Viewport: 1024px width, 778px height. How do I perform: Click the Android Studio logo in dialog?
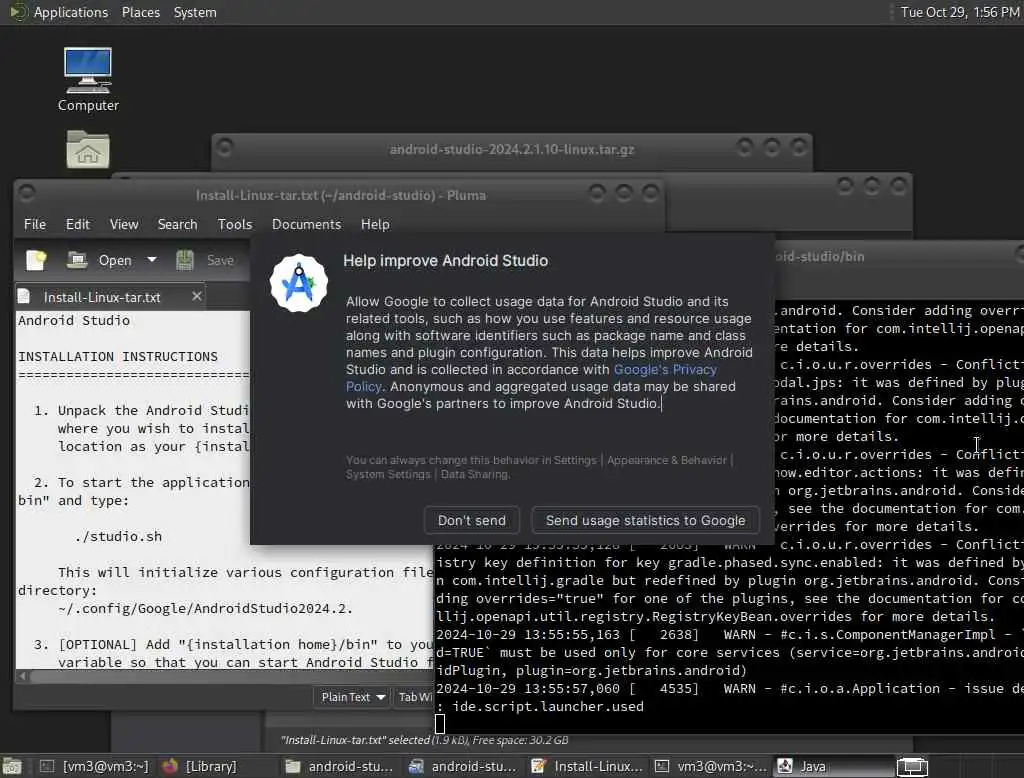[x=299, y=283]
